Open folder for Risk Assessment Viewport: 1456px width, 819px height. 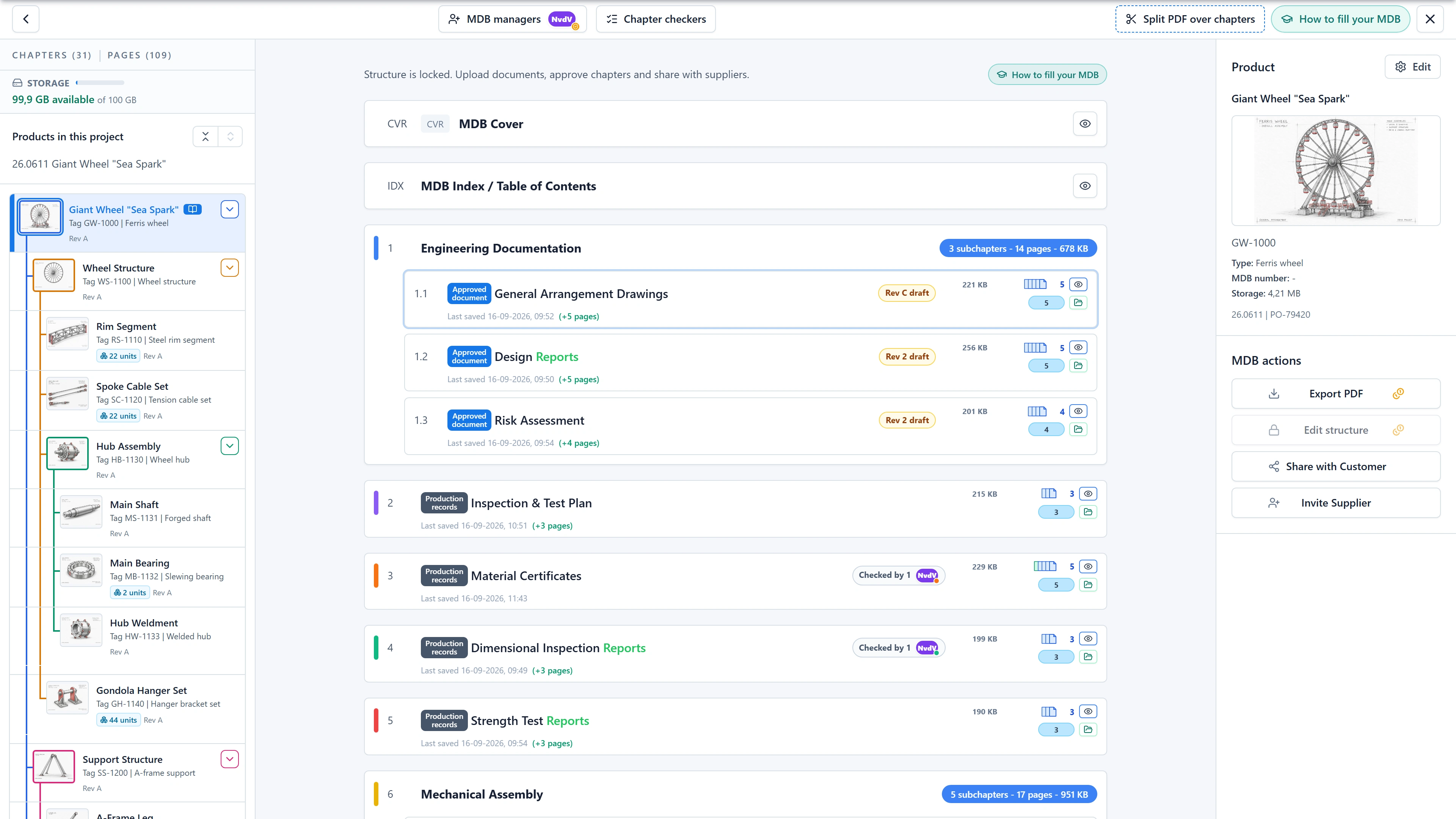1078,429
